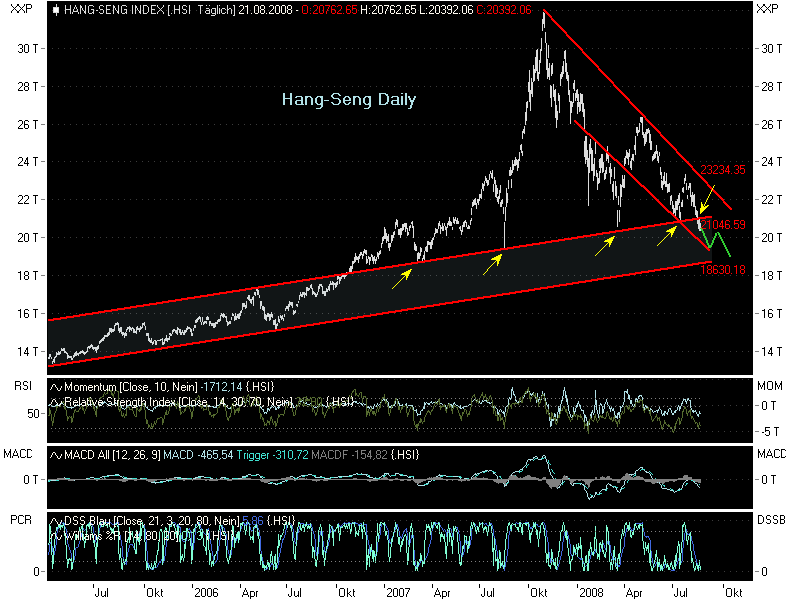Click the DSS Blau indicator curve icon
The image size is (800, 600).
coord(56,519)
